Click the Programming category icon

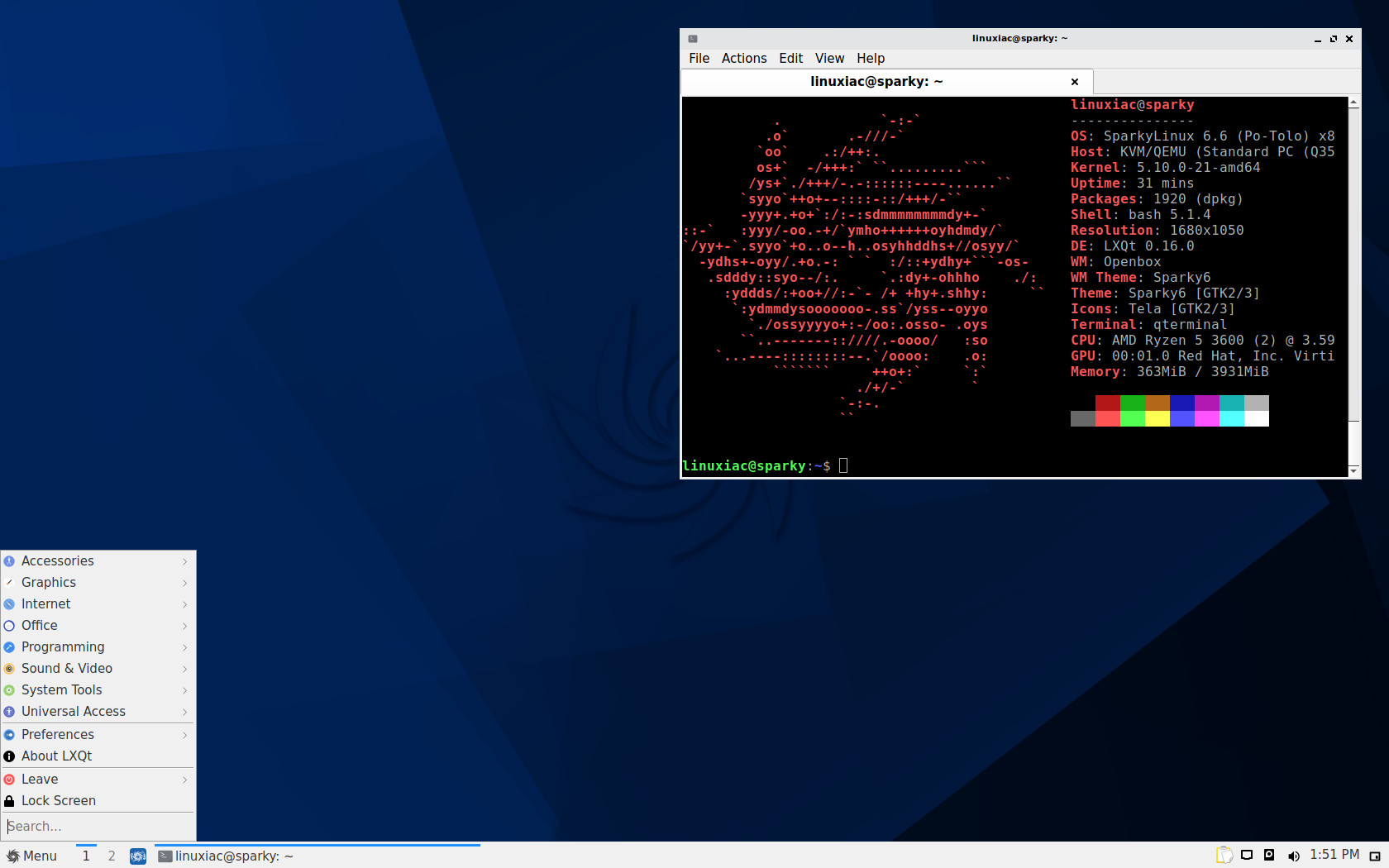(9, 647)
